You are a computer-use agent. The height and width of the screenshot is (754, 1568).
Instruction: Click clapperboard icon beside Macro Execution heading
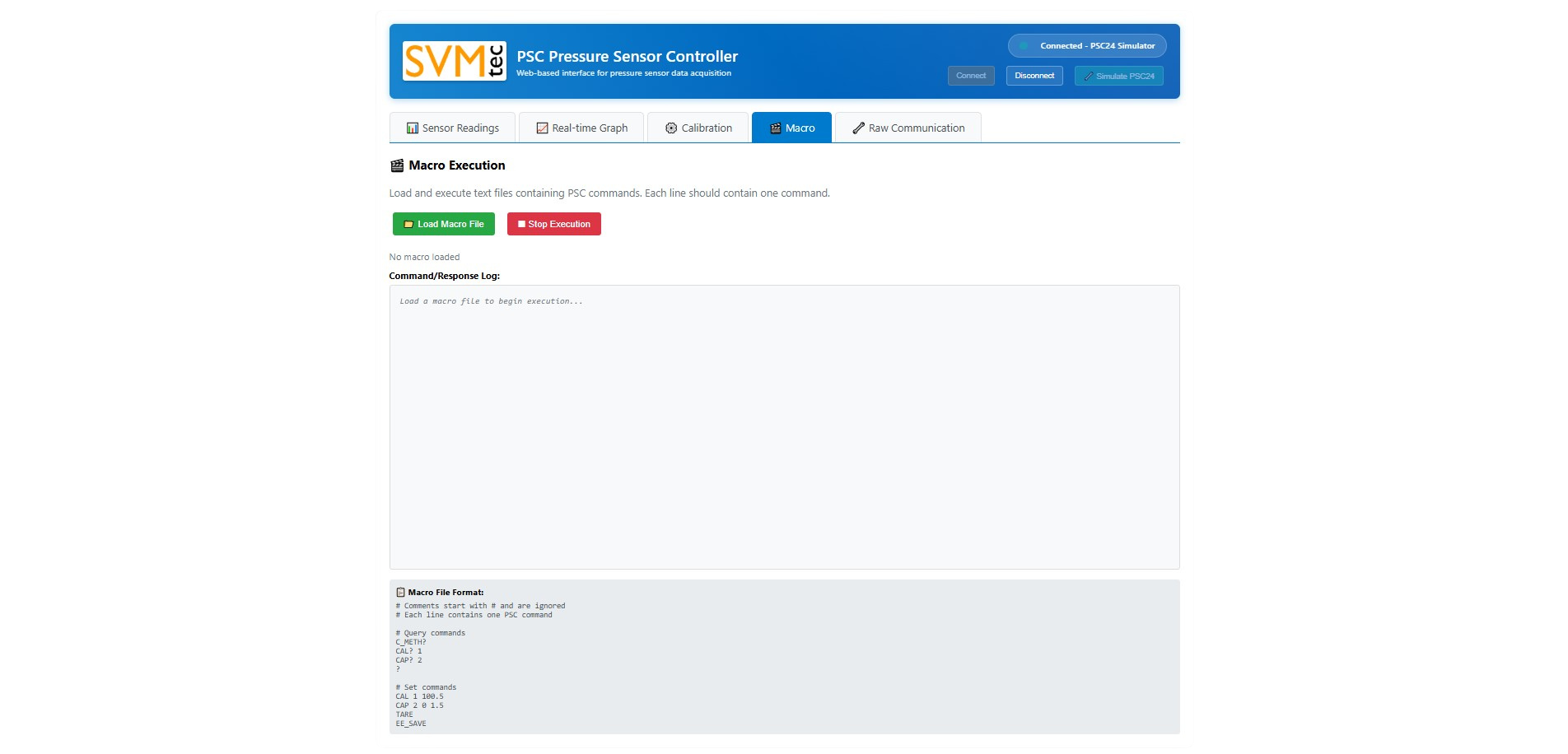tap(397, 165)
